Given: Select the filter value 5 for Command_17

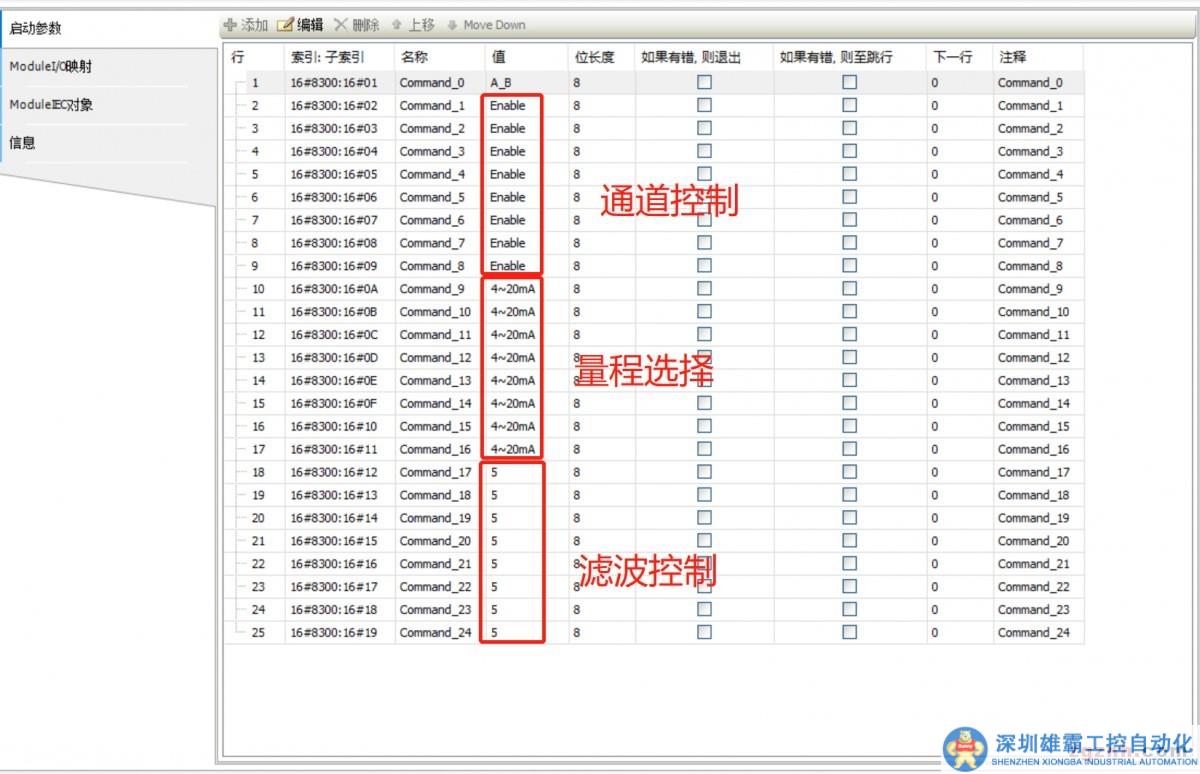Looking at the screenshot, I should [x=495, y=472].
